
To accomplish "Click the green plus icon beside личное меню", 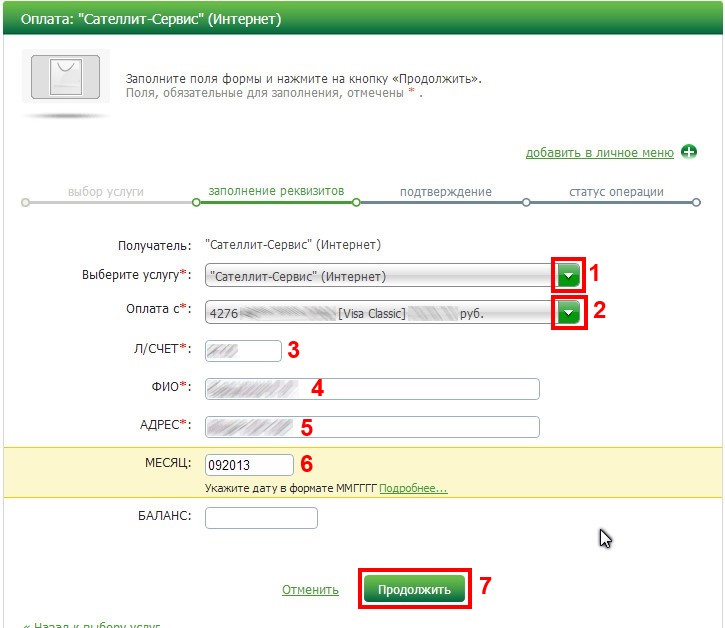I will coord(689,152).
